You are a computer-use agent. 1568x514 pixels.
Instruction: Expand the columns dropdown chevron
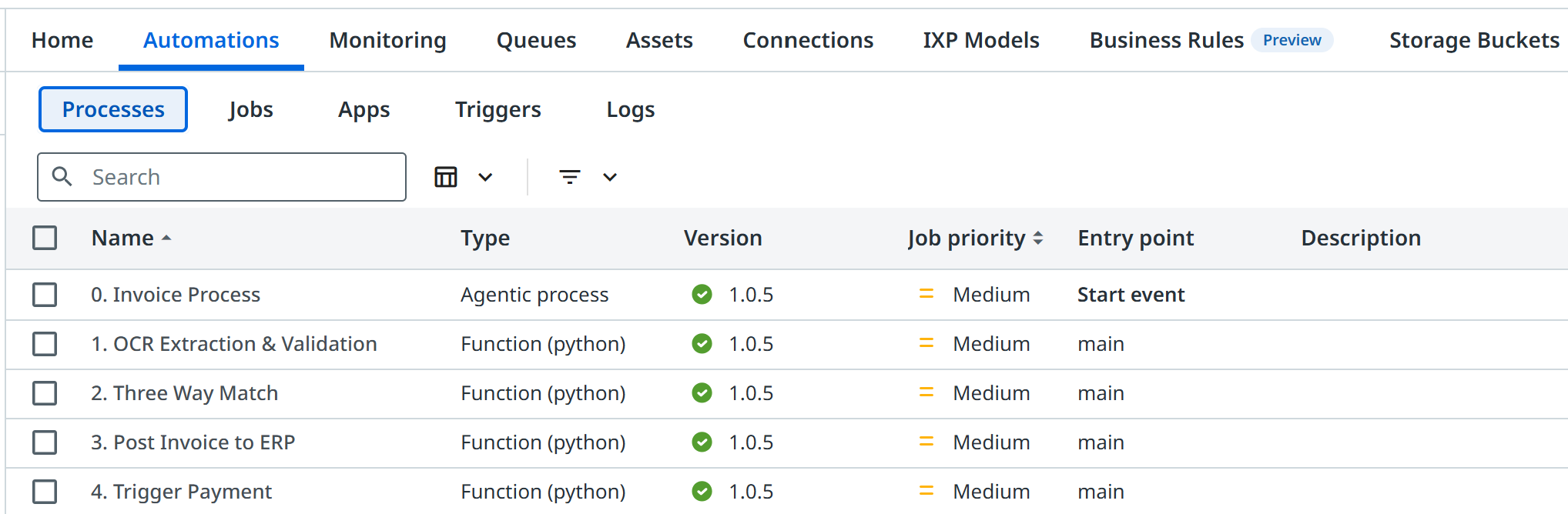pyautogui.click(x=485, y=177)
